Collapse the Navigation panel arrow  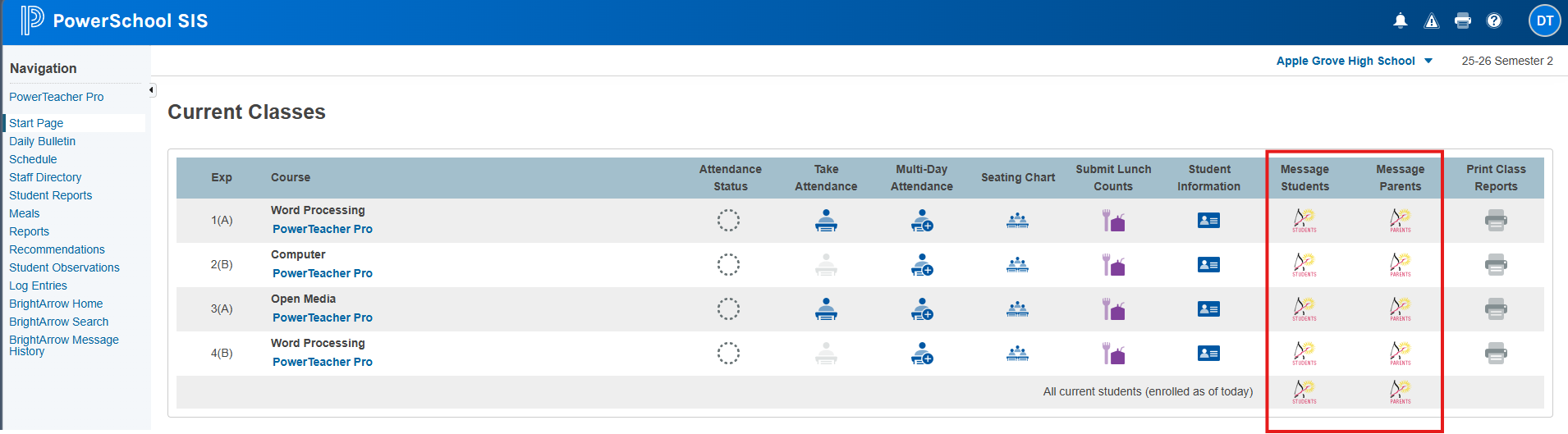click(x=152, y=90)
